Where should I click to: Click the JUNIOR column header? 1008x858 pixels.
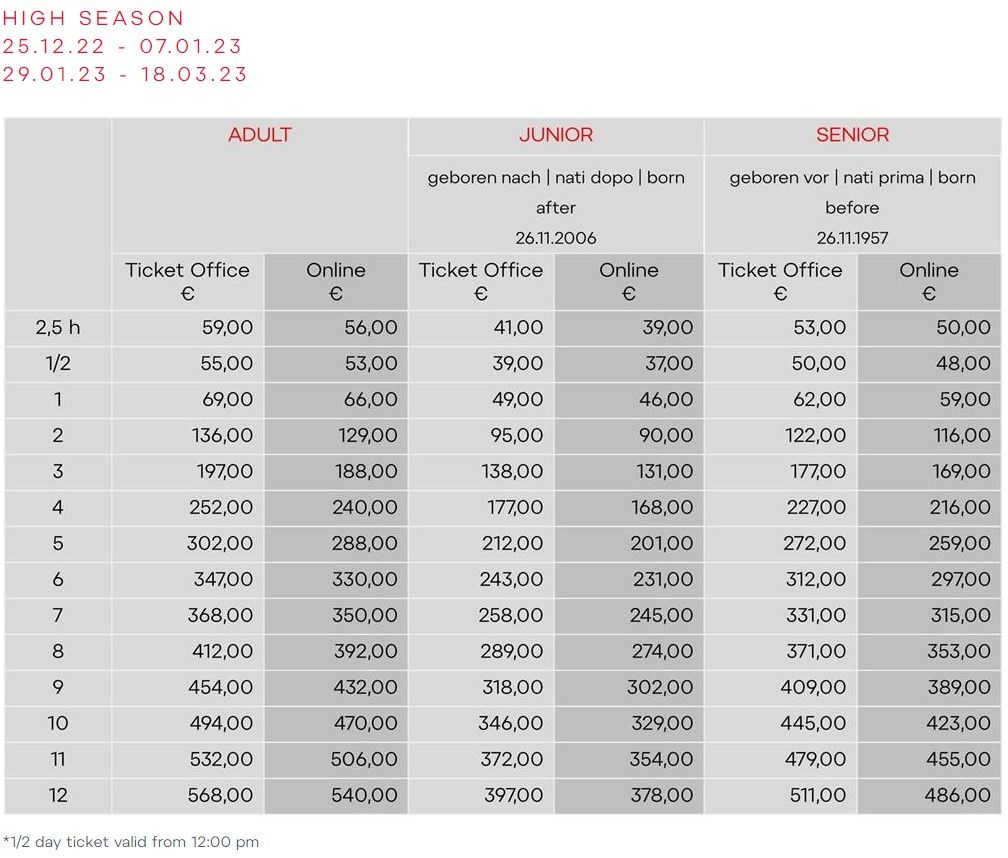tap(555, 135)
